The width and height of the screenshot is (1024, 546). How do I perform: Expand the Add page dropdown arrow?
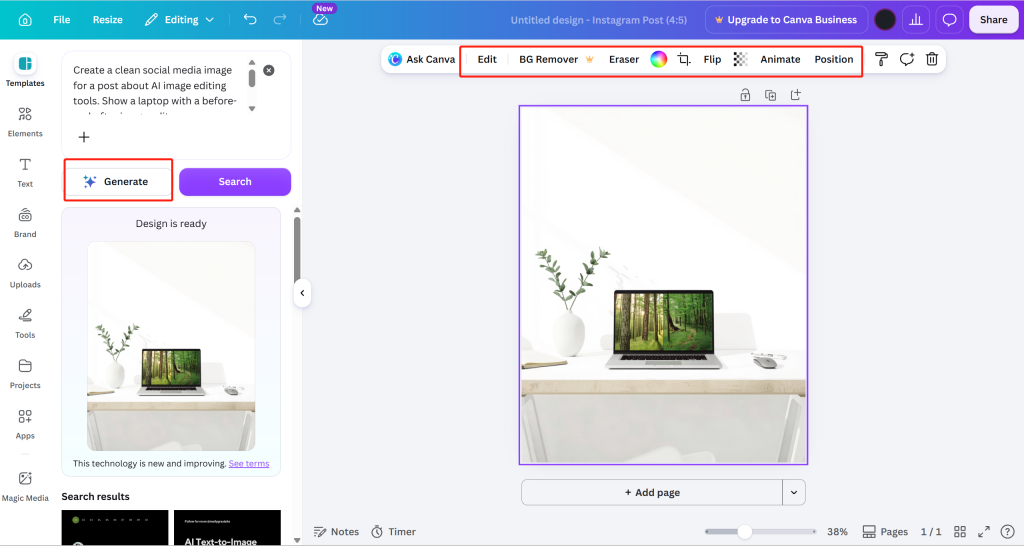click(x=794, y=492)
